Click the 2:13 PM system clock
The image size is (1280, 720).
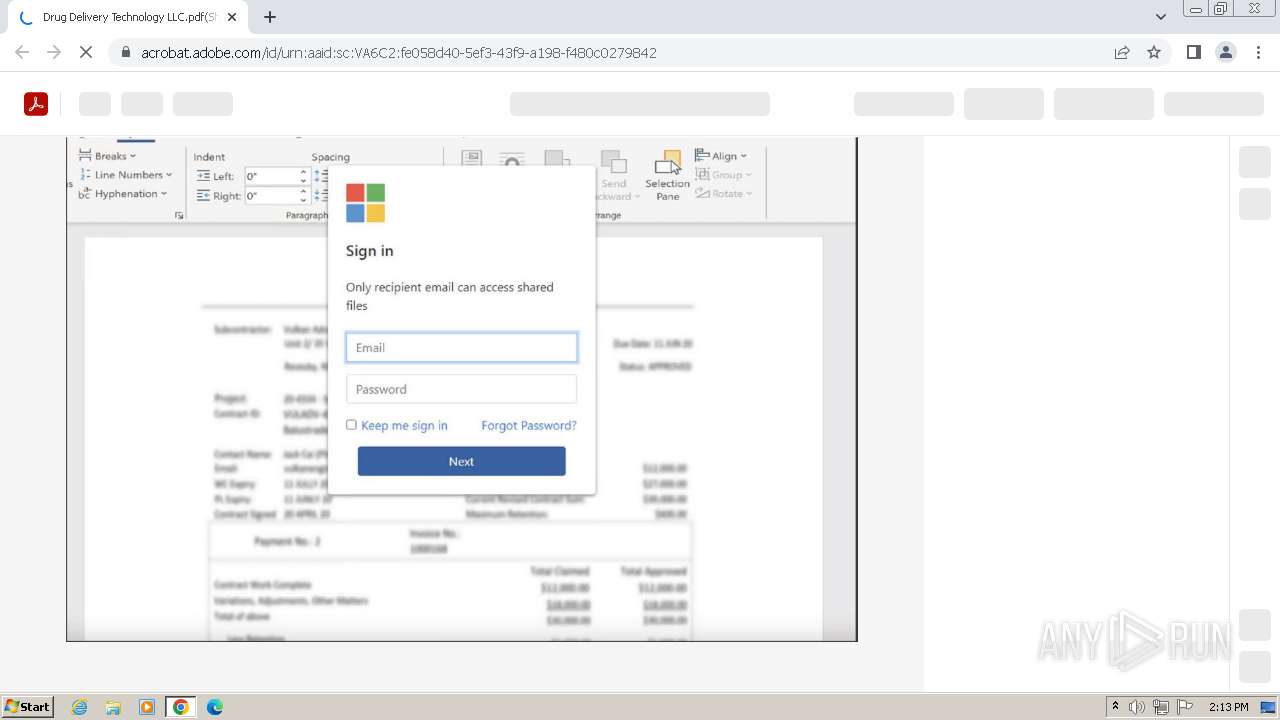pos(1228,707)
